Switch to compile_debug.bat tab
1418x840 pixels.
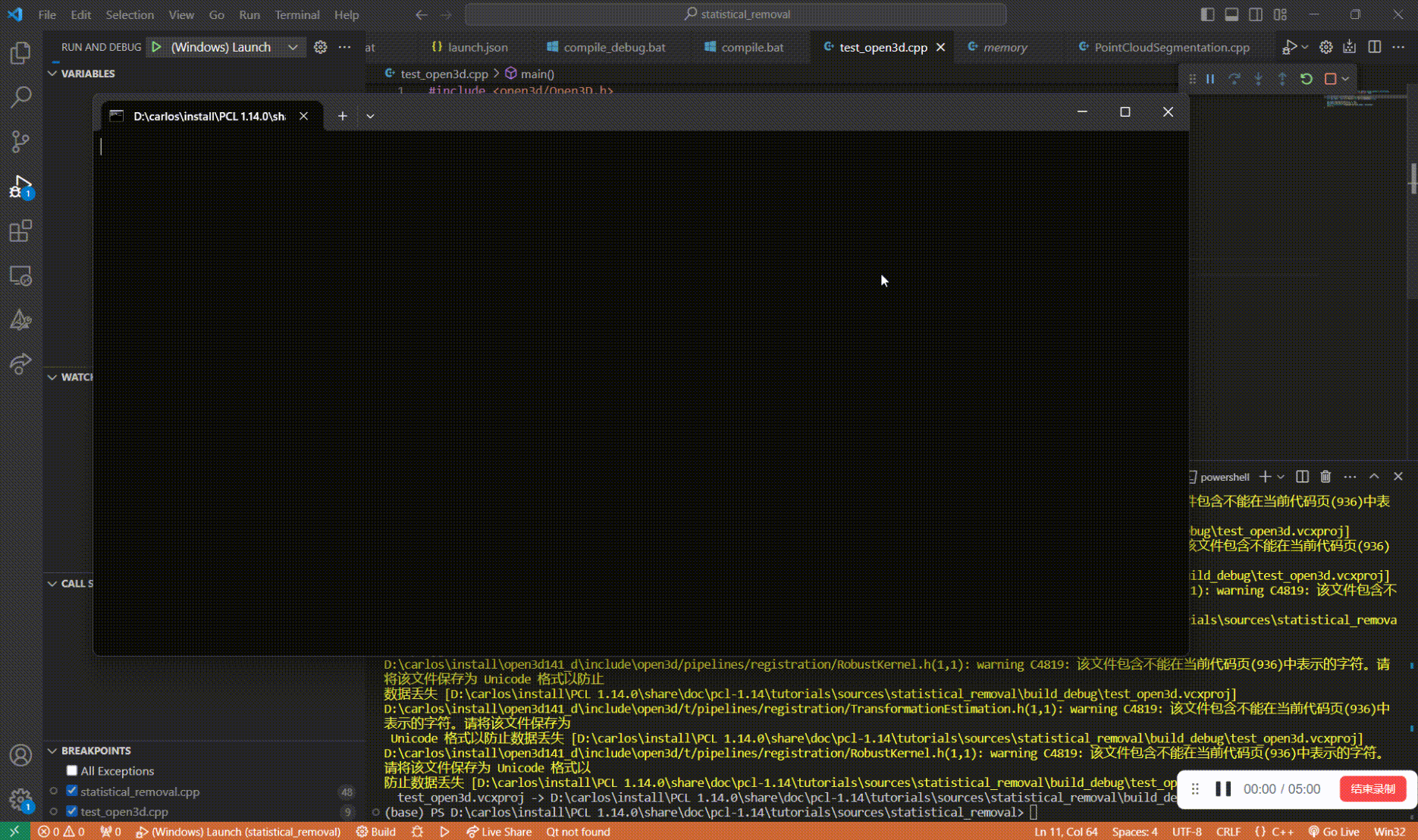606,47
